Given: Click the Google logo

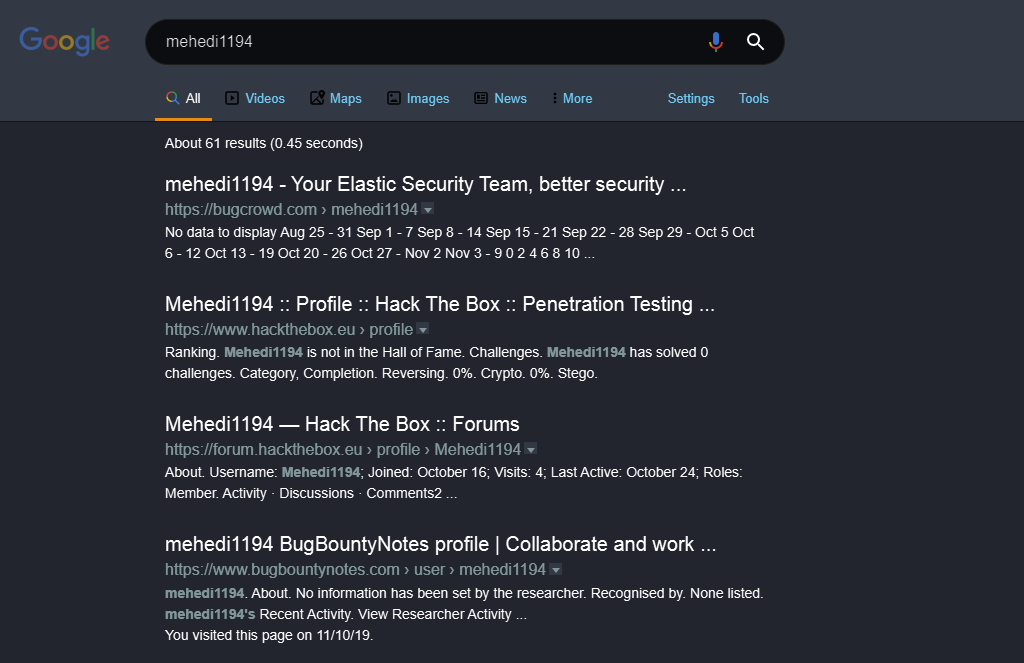Looking at the screenshot, I should [x=64, y=41].
